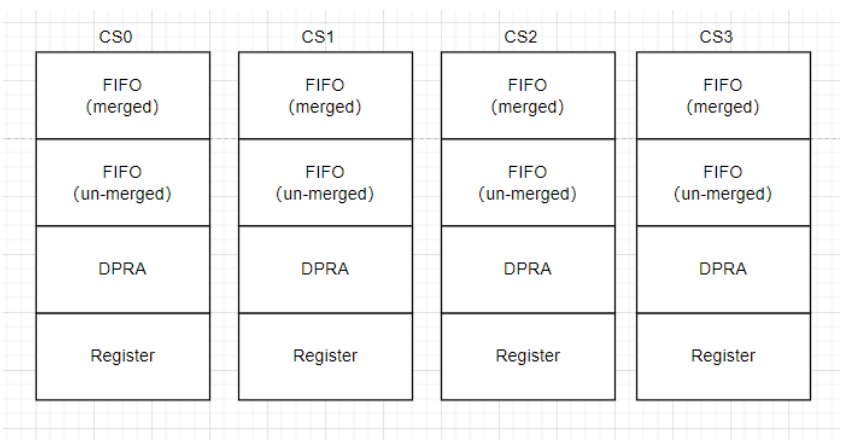Click the FIFO (merged) box under CS3

coord(723,96)
